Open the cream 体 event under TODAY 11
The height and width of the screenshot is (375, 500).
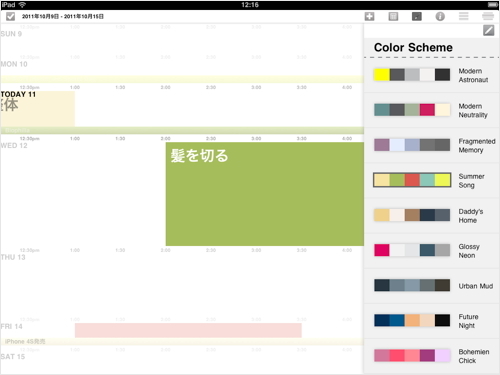tap(38, 109)
